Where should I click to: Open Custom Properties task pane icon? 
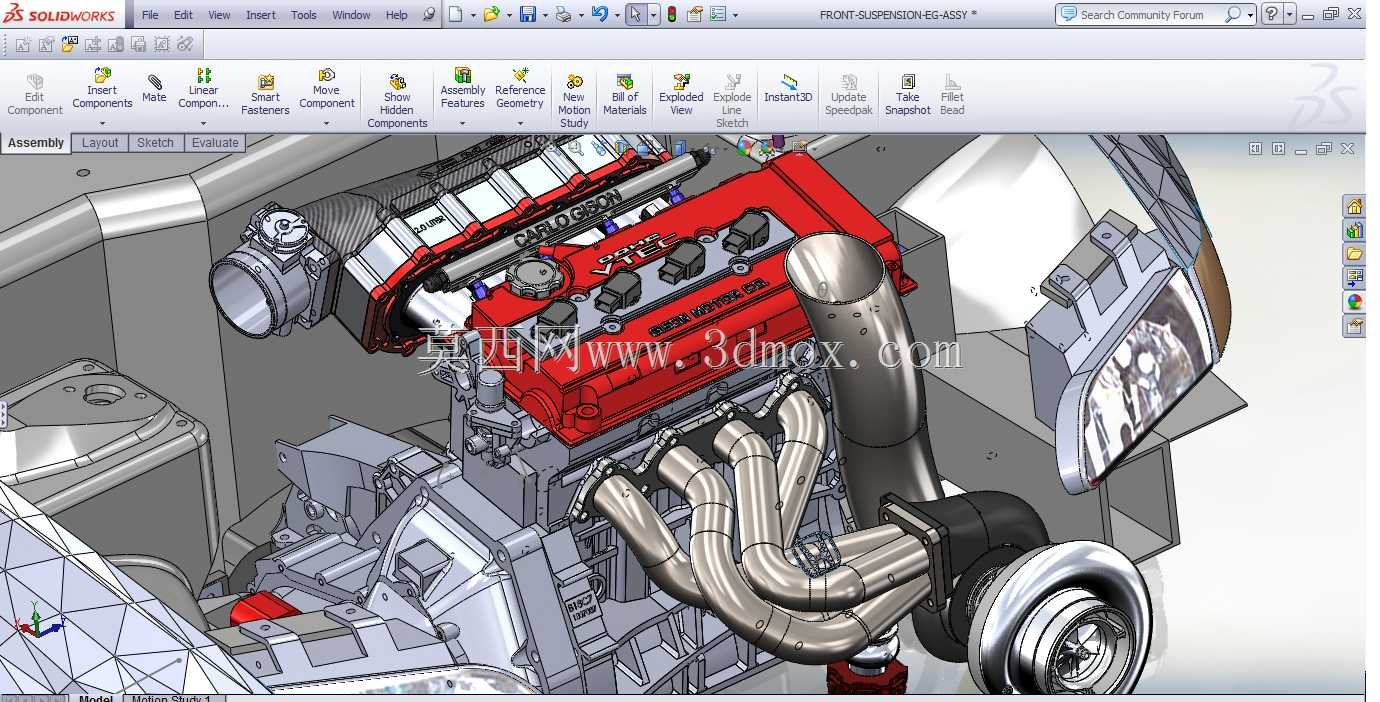point(1354,326)
